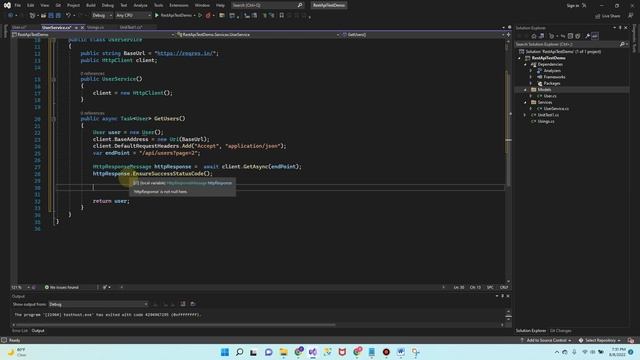Click the bookmark toolbar icon
640x360 pixels.
point(282,16)
